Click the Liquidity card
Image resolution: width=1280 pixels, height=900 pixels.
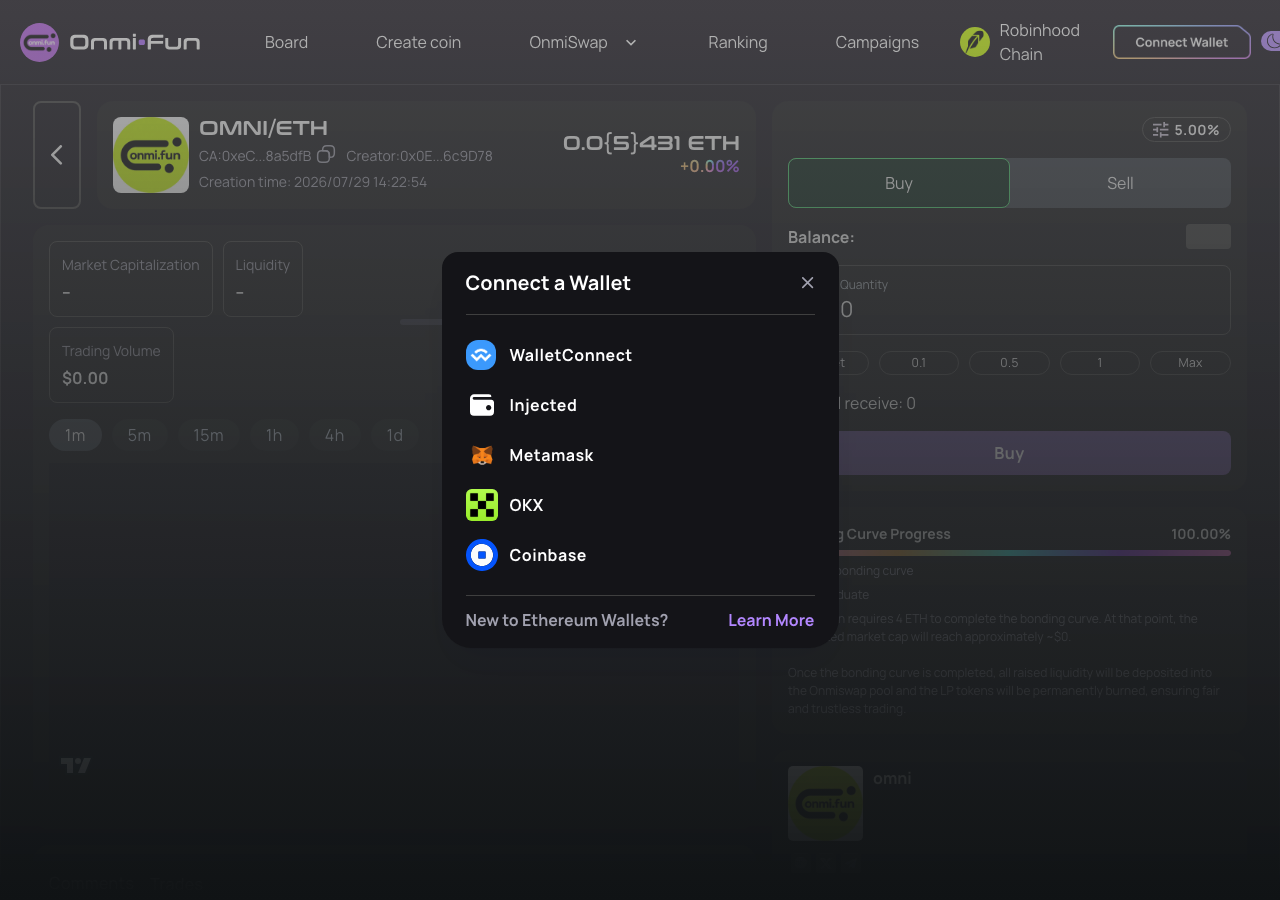(x=263, y=279)
